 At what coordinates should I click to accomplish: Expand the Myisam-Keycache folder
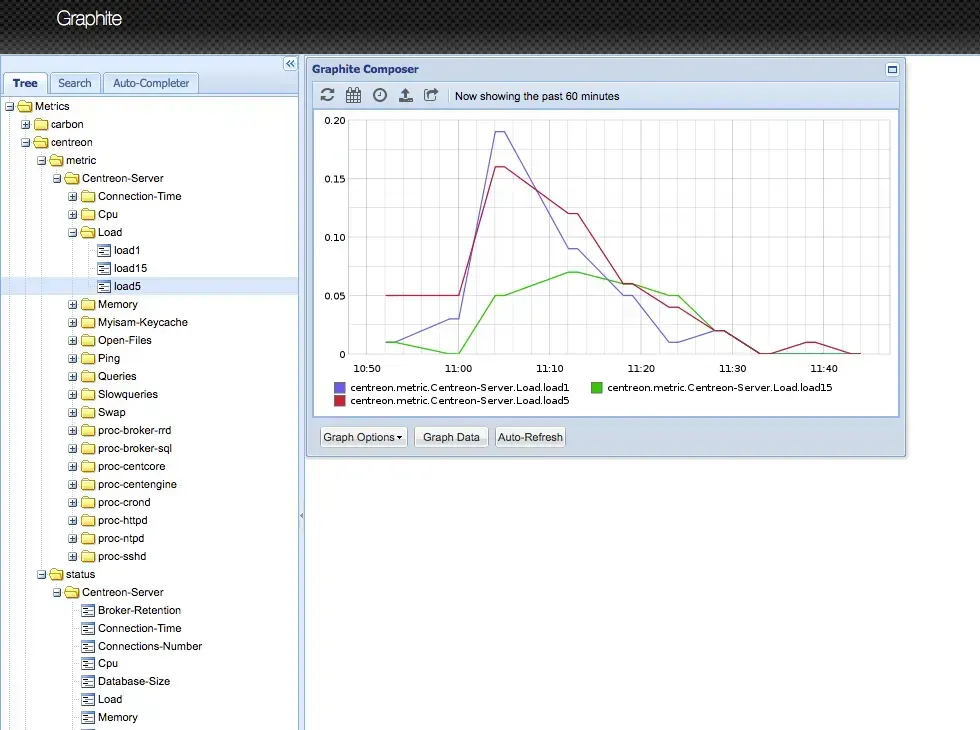tap(72, 323)
